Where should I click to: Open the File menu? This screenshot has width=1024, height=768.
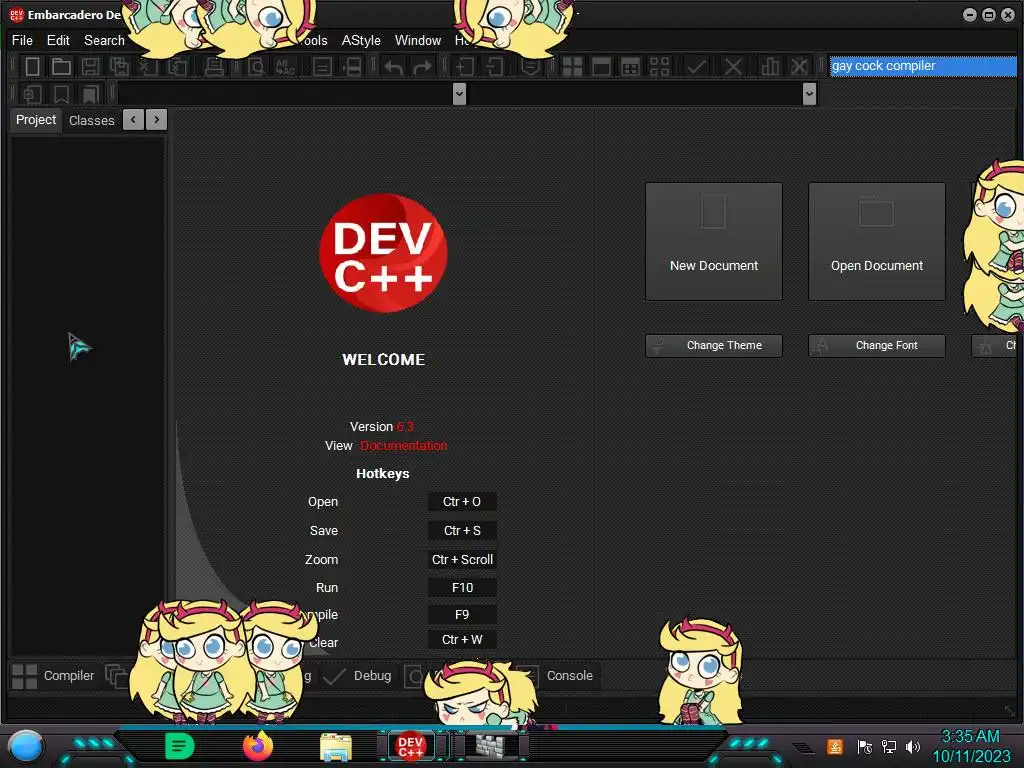[x=22, y=40]
